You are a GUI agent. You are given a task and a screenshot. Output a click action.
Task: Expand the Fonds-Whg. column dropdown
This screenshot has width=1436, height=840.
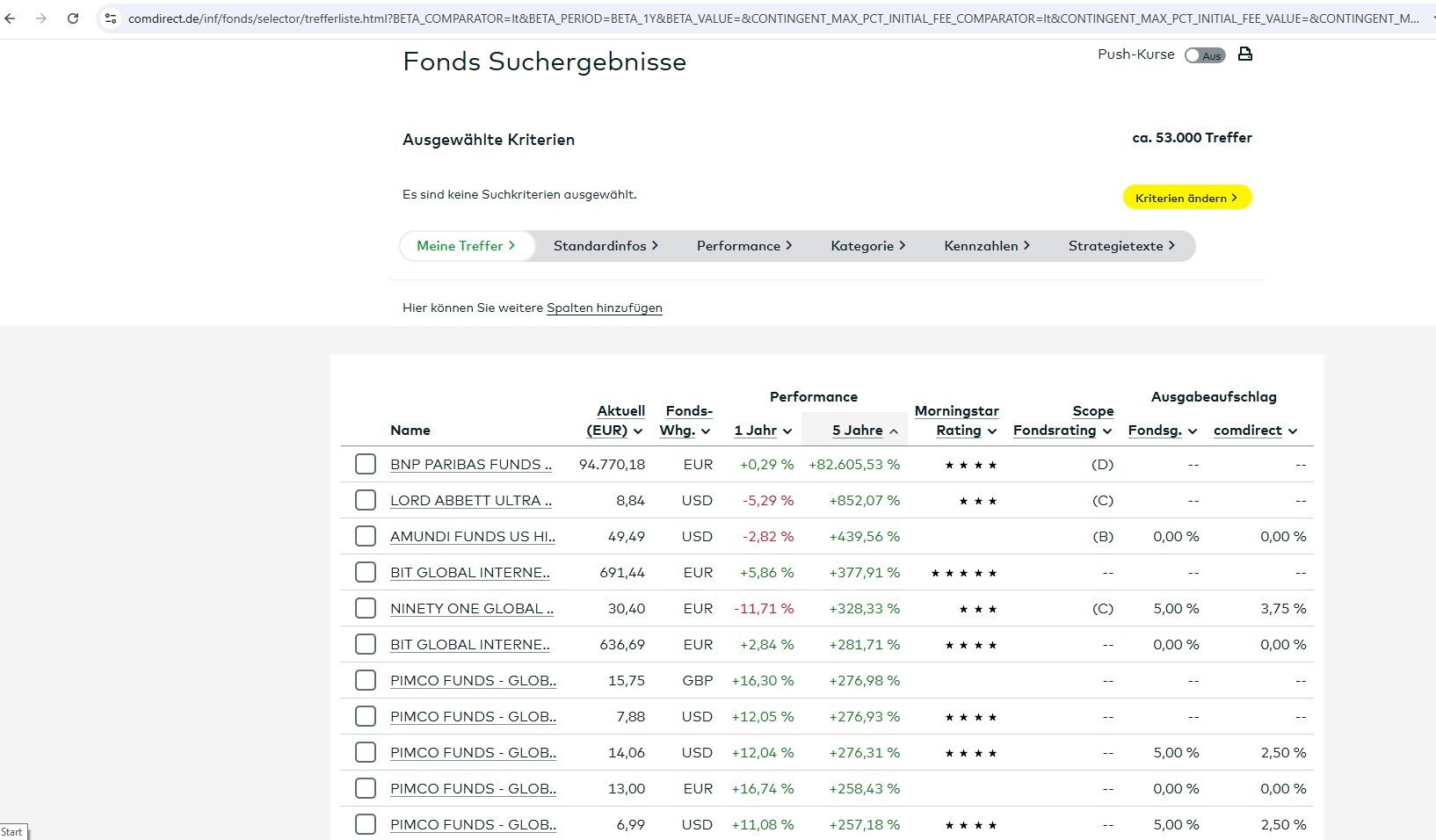point(706,431)
